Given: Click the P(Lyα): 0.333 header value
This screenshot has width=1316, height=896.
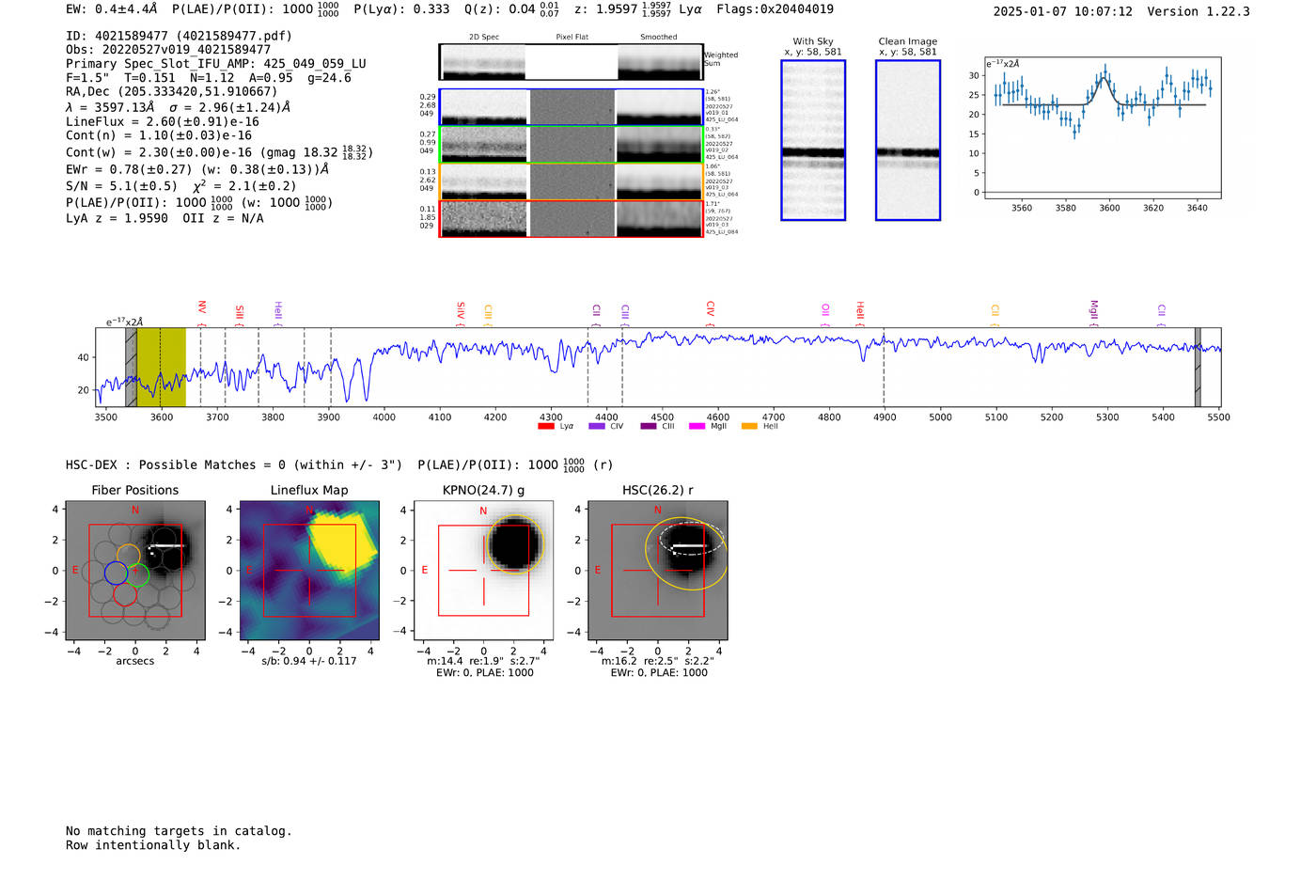Looking at the screenshot, I should click(x=401, y=9).
